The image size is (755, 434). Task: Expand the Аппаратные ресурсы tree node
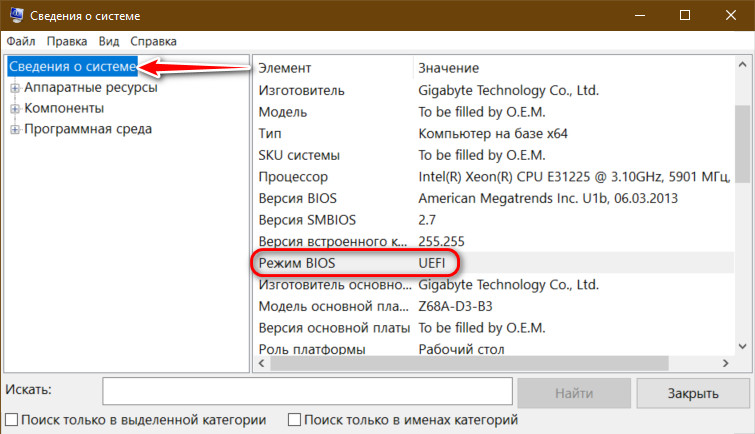[x=15, y=88]
